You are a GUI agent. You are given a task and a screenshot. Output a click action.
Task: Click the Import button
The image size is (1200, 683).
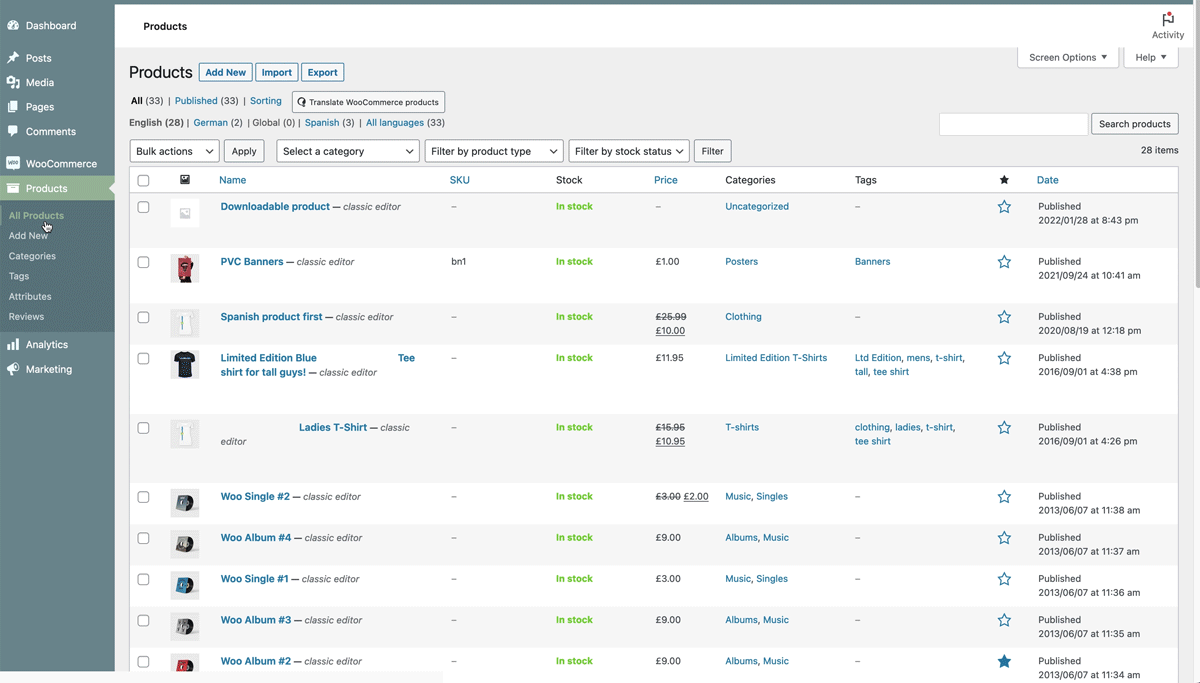click(x=276, y=72)
